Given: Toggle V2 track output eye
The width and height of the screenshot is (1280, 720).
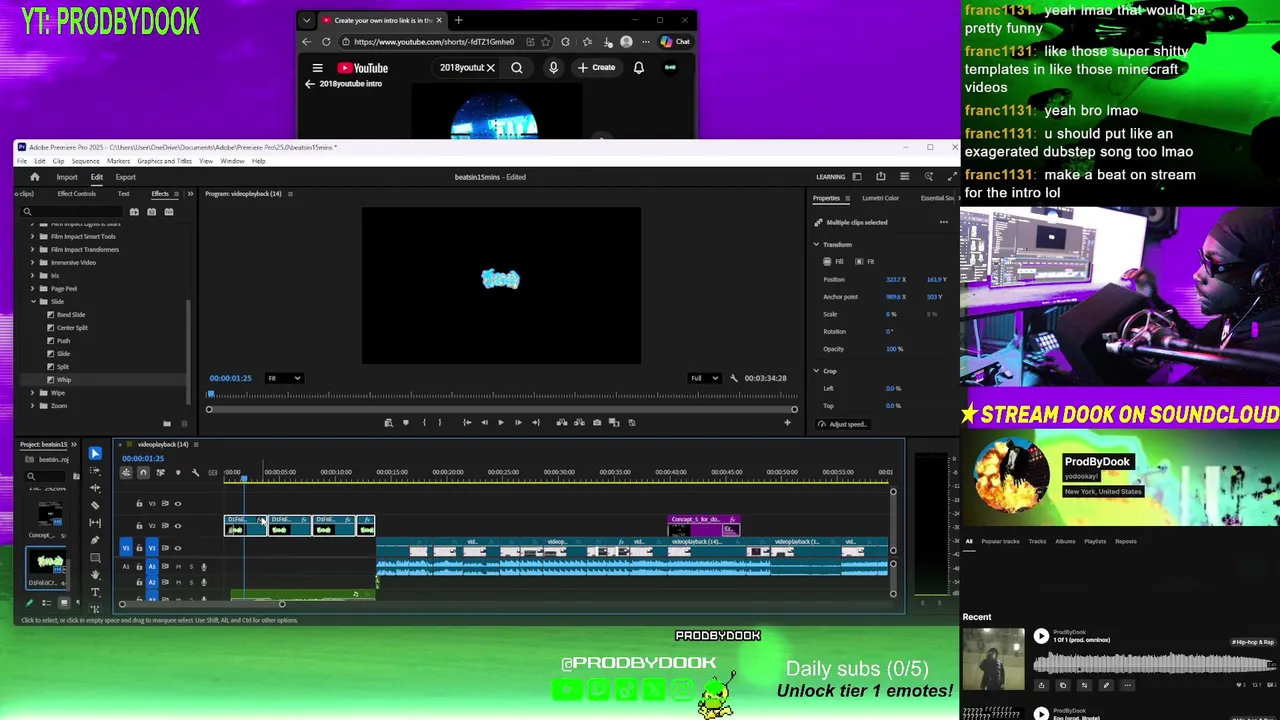Looking at the screenshot, I should (178, 526).
